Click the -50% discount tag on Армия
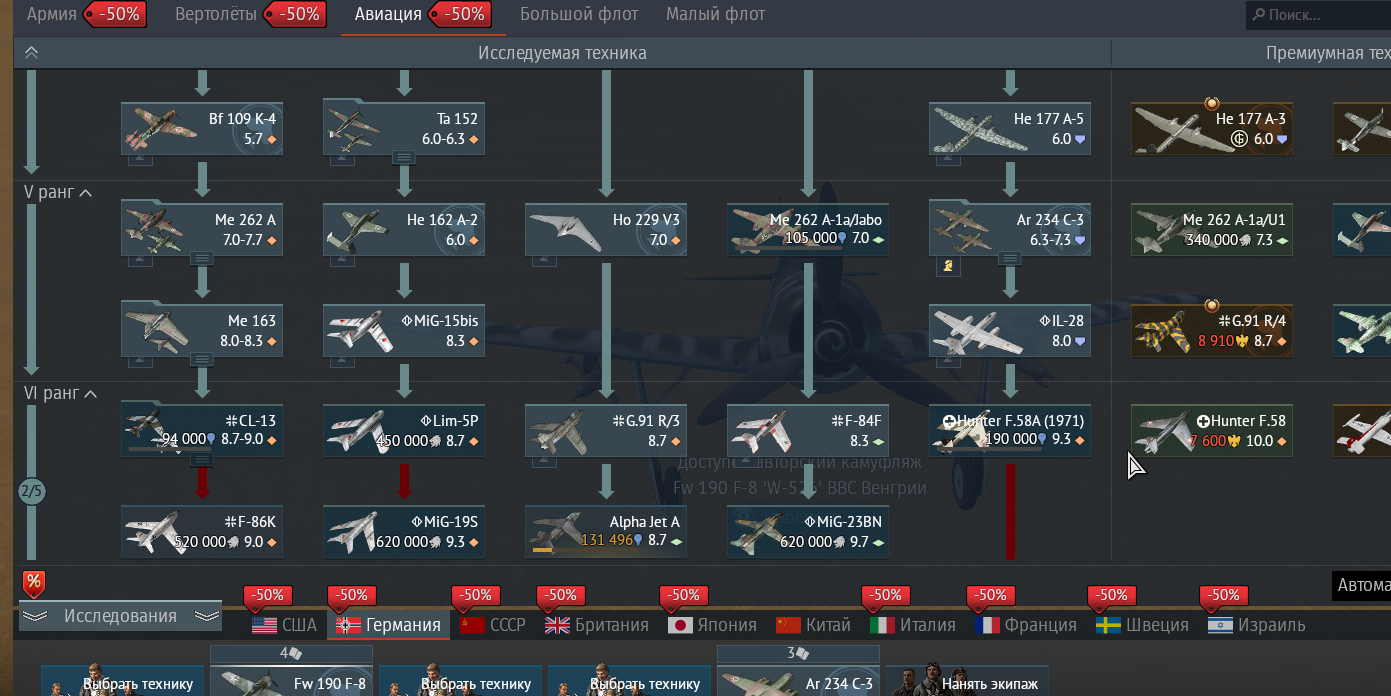This screenshot has height=696, width=1391. (x=113, y=14)
